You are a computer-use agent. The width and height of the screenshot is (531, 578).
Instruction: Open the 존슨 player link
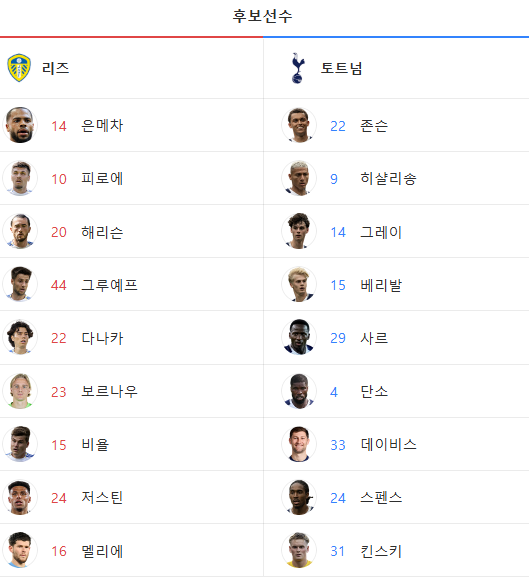click(x=374, y=126)
